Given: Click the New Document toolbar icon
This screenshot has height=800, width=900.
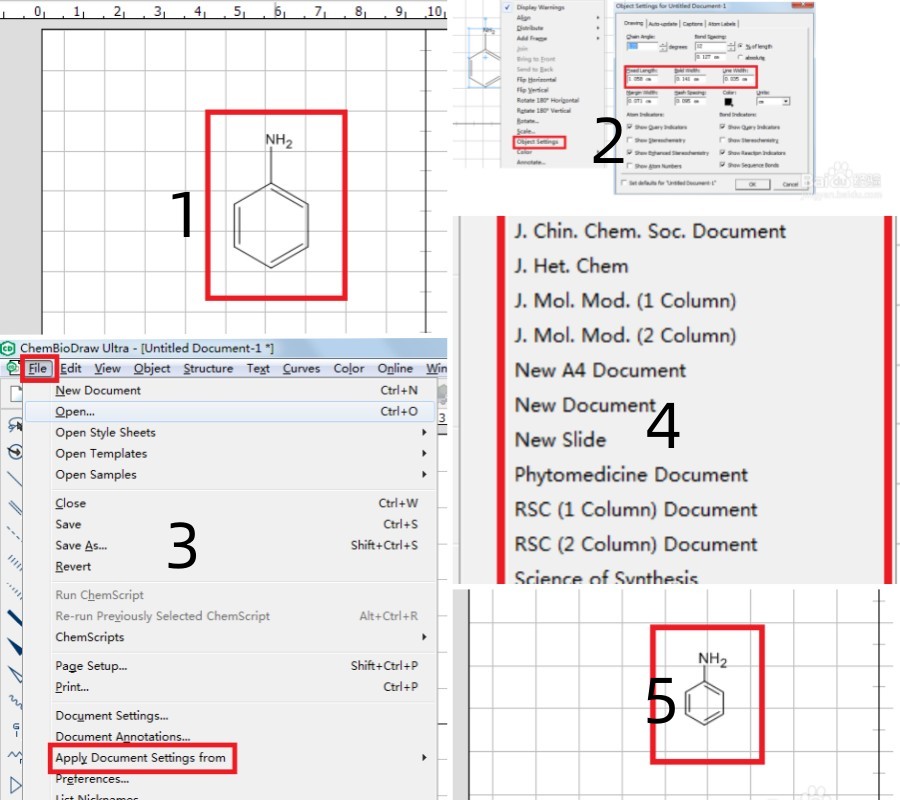Looking at the screenshot, I should click(x=16, y=394).
